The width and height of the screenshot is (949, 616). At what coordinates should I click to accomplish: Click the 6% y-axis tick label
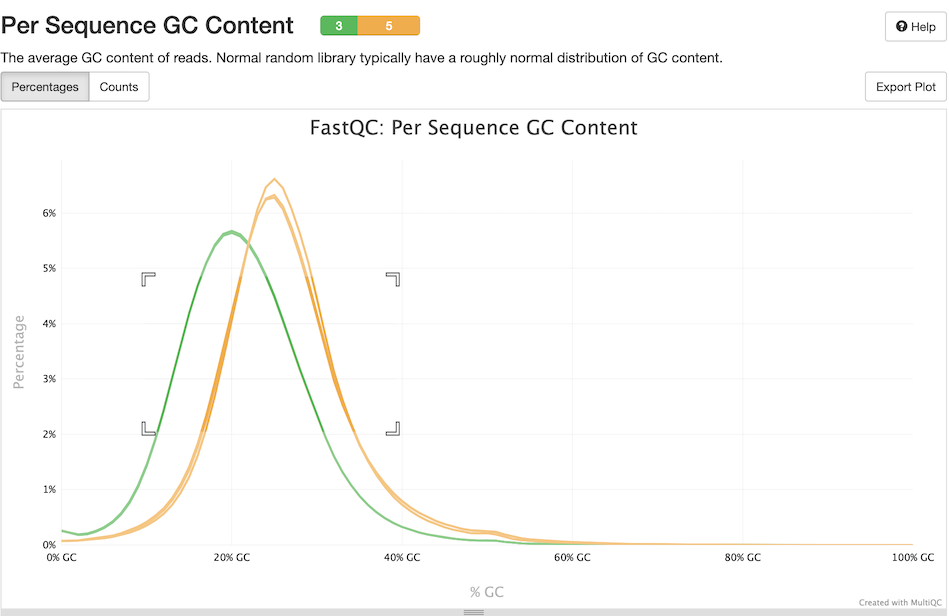click(x=47, y=213)
